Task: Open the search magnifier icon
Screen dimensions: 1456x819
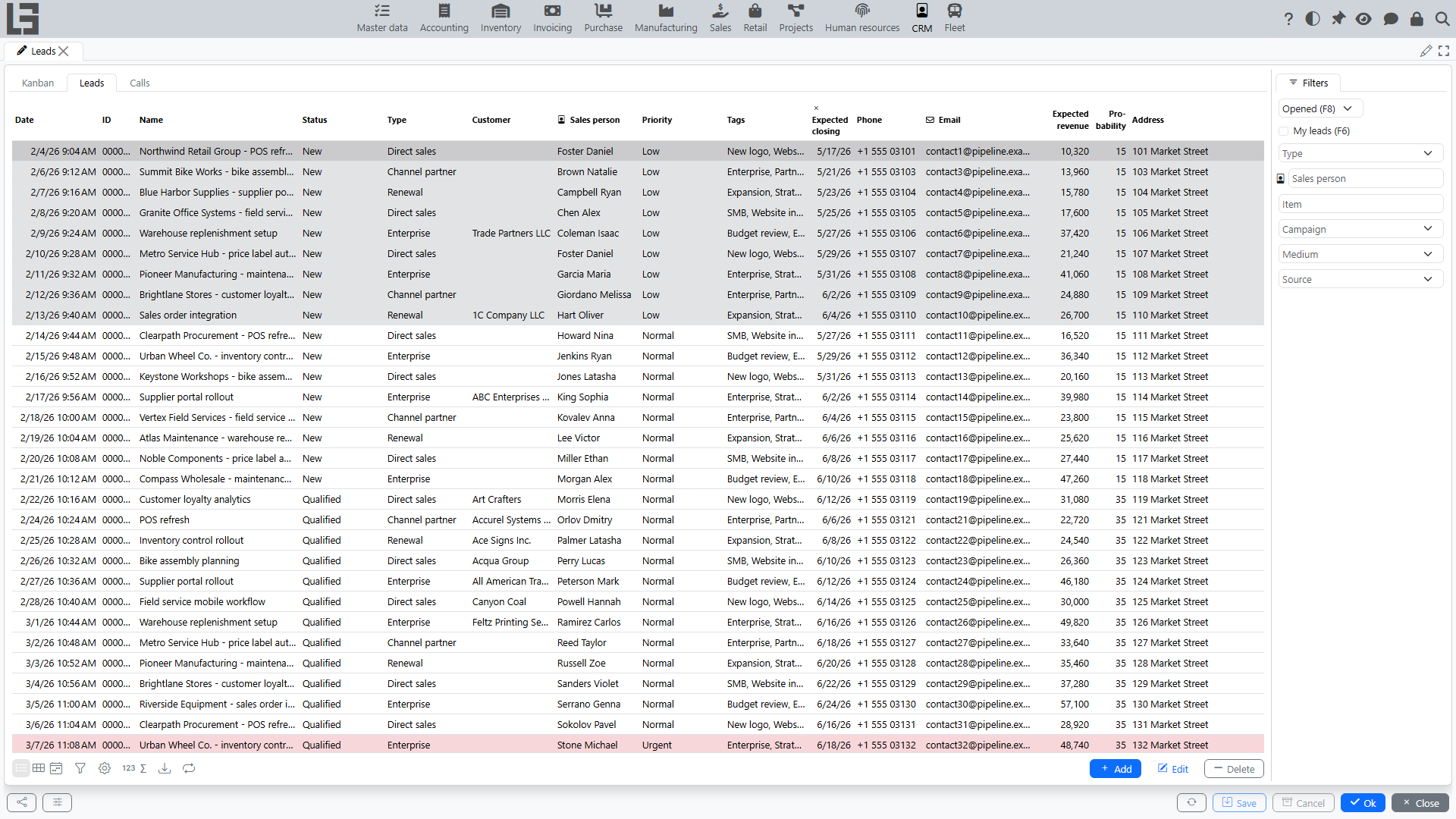Action: click(1442, 19)
